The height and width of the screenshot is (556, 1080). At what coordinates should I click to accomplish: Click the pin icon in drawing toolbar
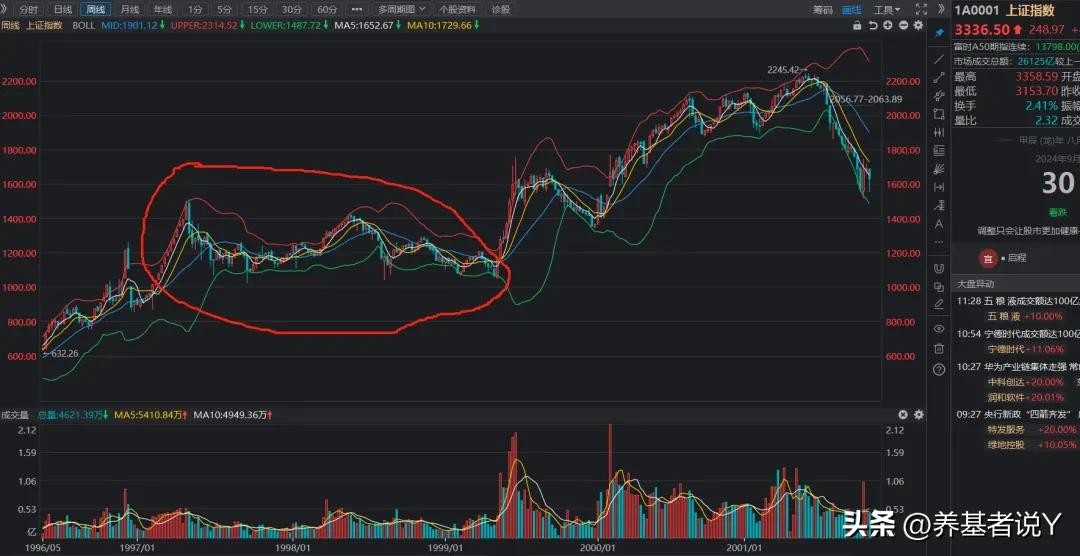[x=939, y=33]
